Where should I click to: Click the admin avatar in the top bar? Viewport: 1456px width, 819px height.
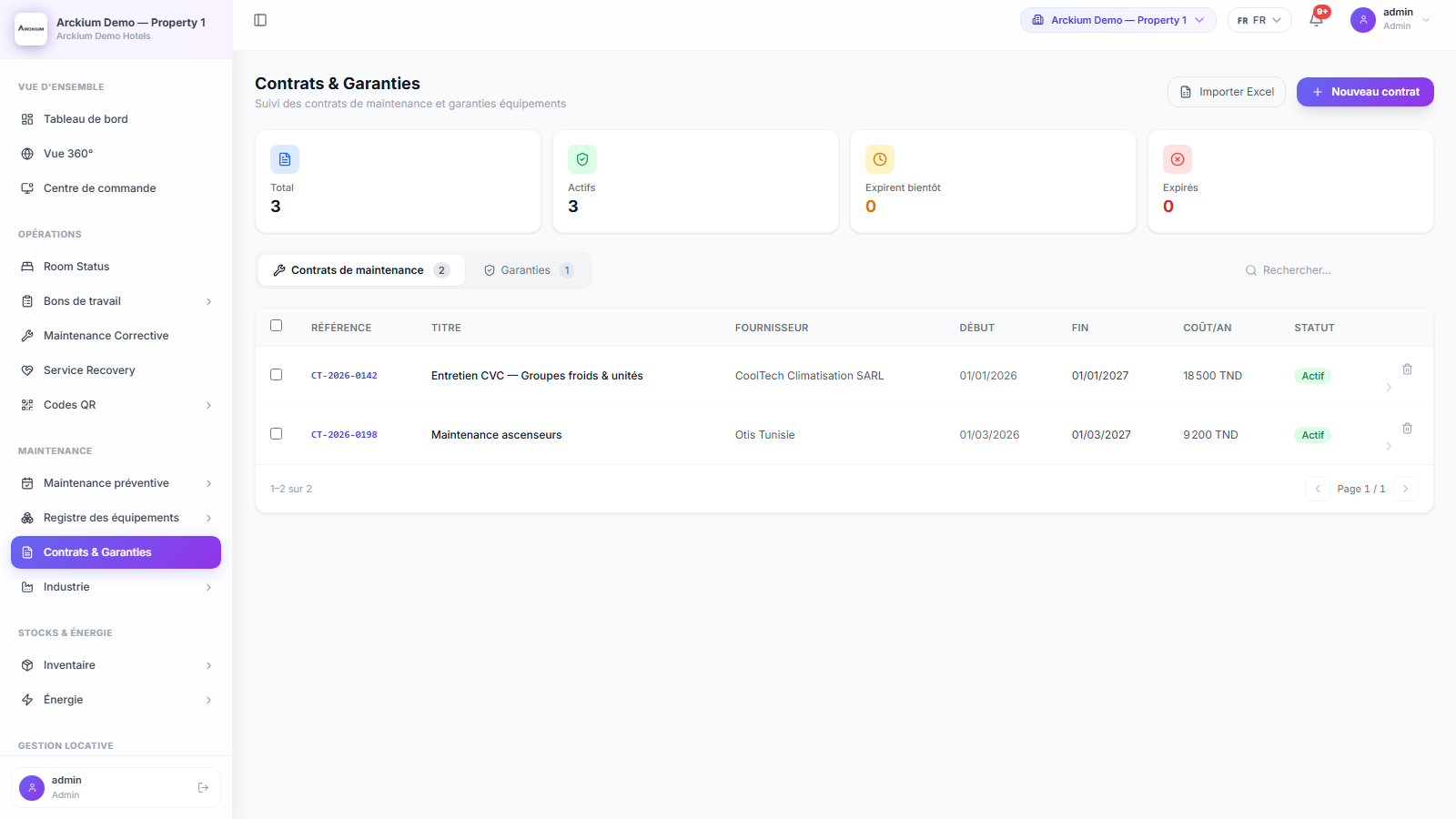[x=1362, y=20]
